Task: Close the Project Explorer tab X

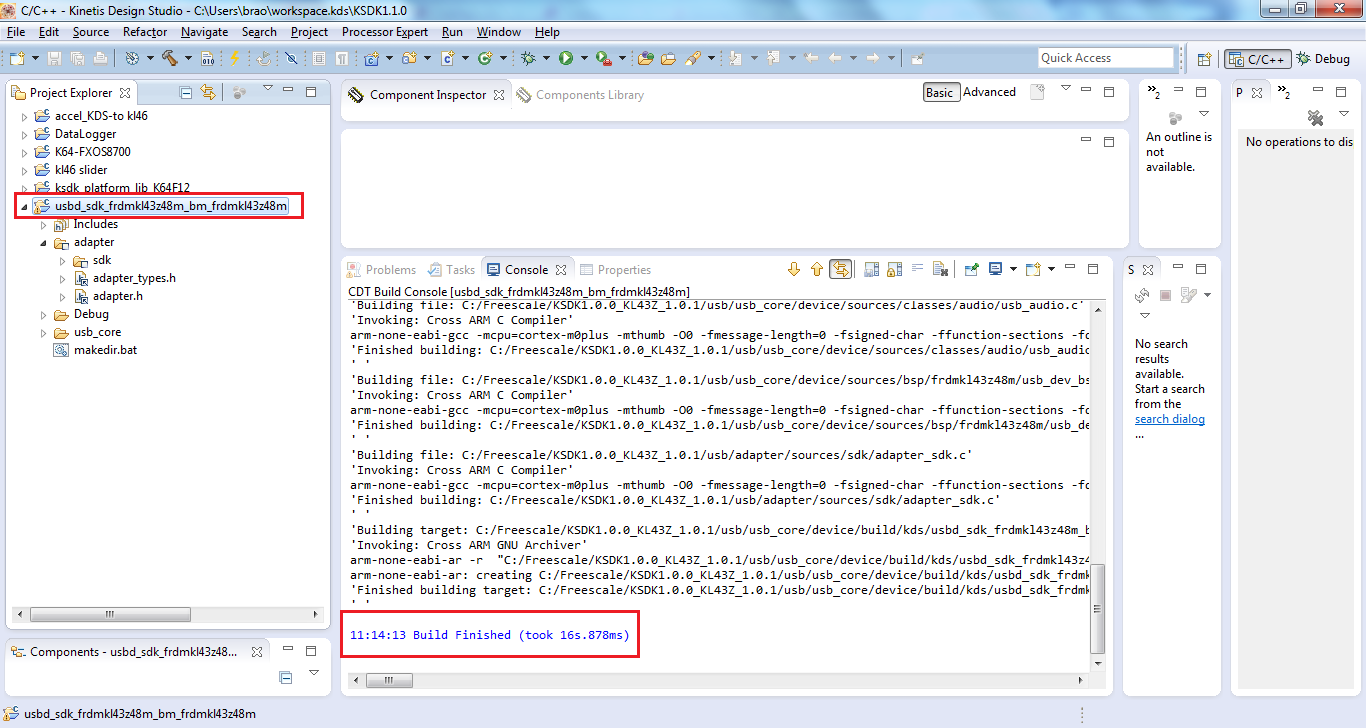Action: 125,93
